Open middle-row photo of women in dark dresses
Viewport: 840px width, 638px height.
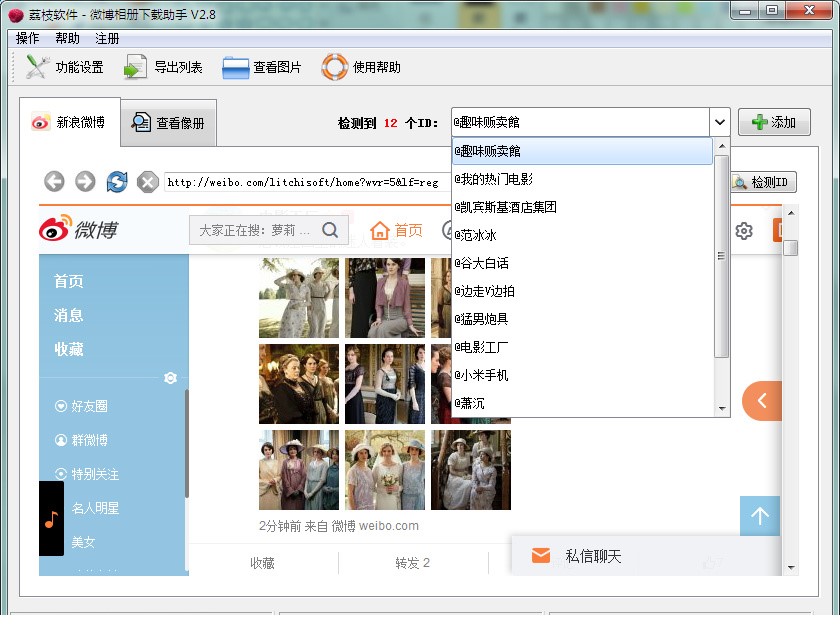[x=385, y=384]
